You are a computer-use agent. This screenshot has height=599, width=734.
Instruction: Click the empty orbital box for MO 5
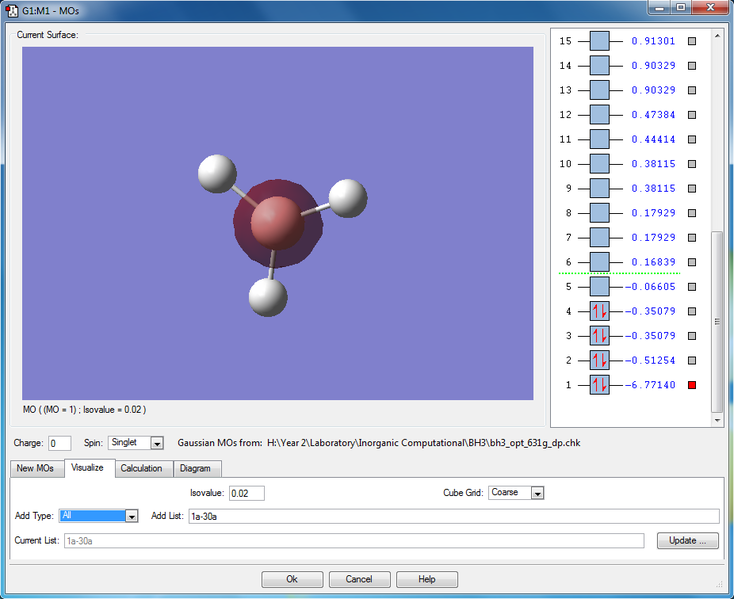click(599, 286)
